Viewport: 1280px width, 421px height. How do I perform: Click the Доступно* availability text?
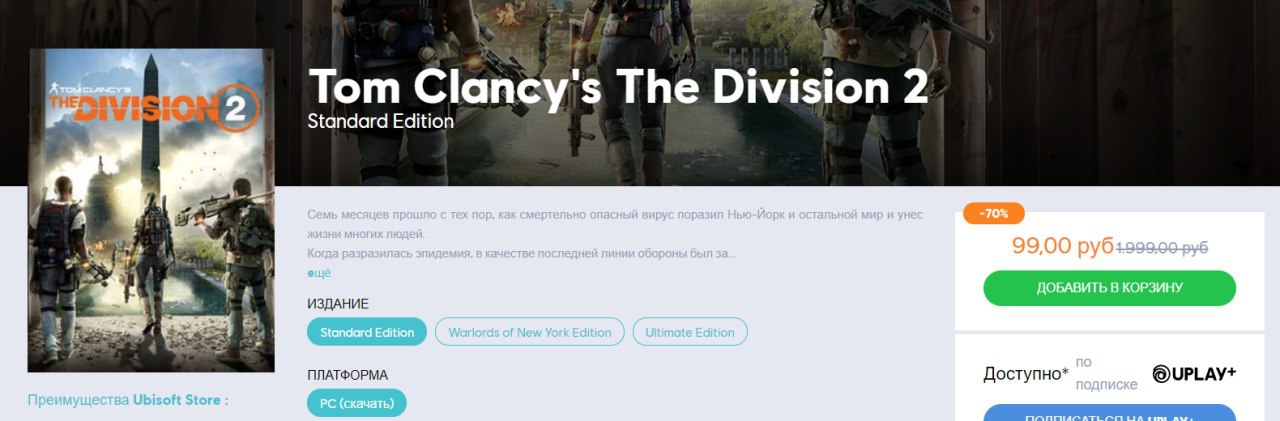[x=1026, y=374]
